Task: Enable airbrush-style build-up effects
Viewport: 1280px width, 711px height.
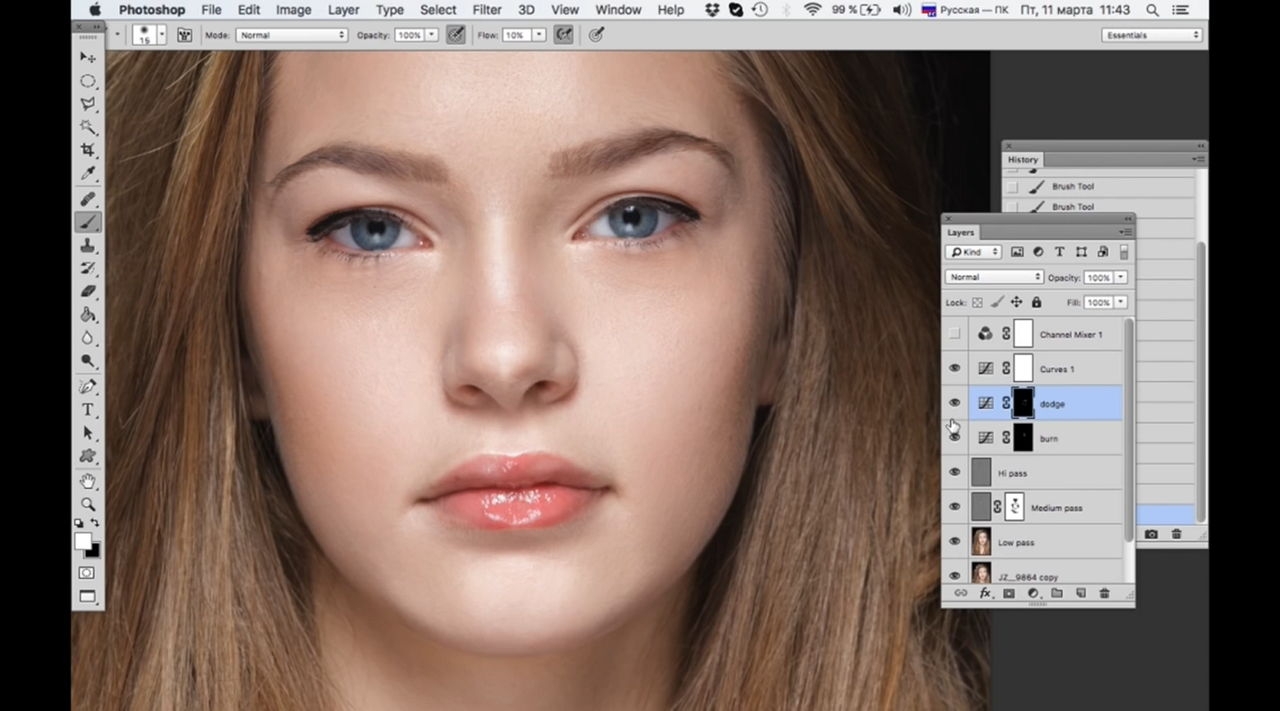Action: pos(563,35)
